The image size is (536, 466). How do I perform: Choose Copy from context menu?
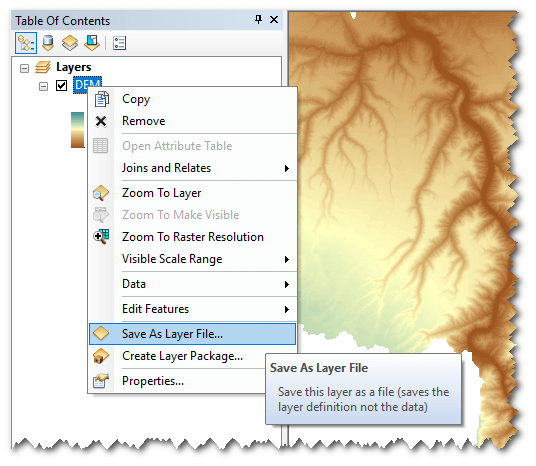coord(192,99)
